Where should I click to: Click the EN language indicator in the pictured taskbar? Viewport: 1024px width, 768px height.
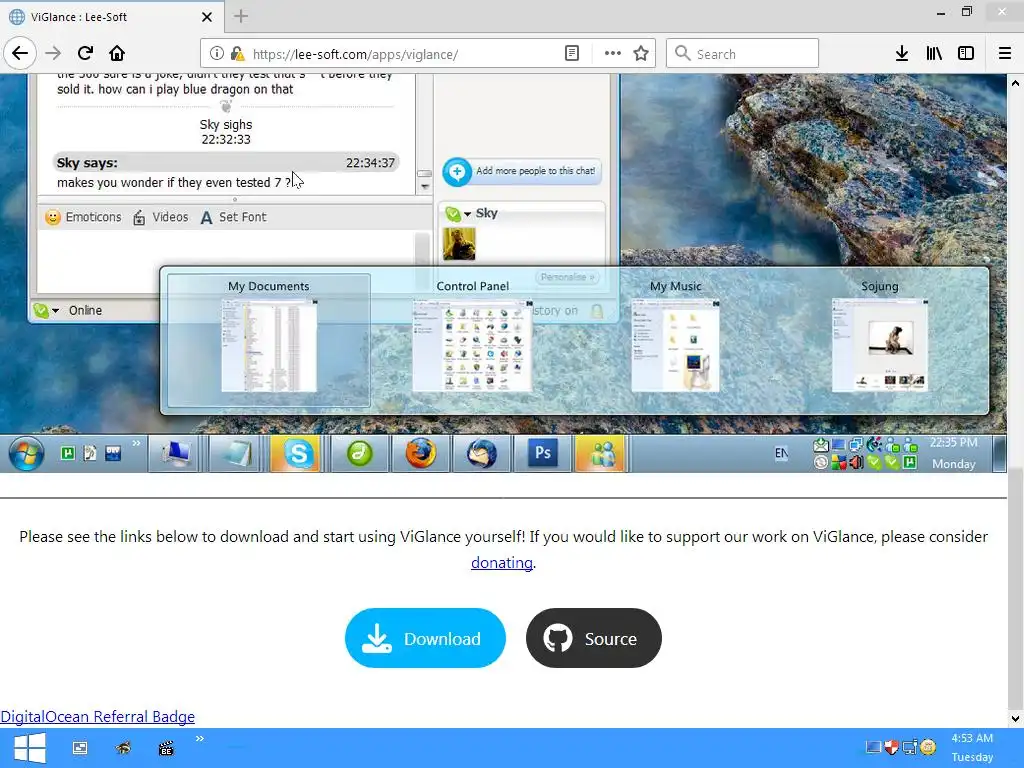tap(781, 453)
